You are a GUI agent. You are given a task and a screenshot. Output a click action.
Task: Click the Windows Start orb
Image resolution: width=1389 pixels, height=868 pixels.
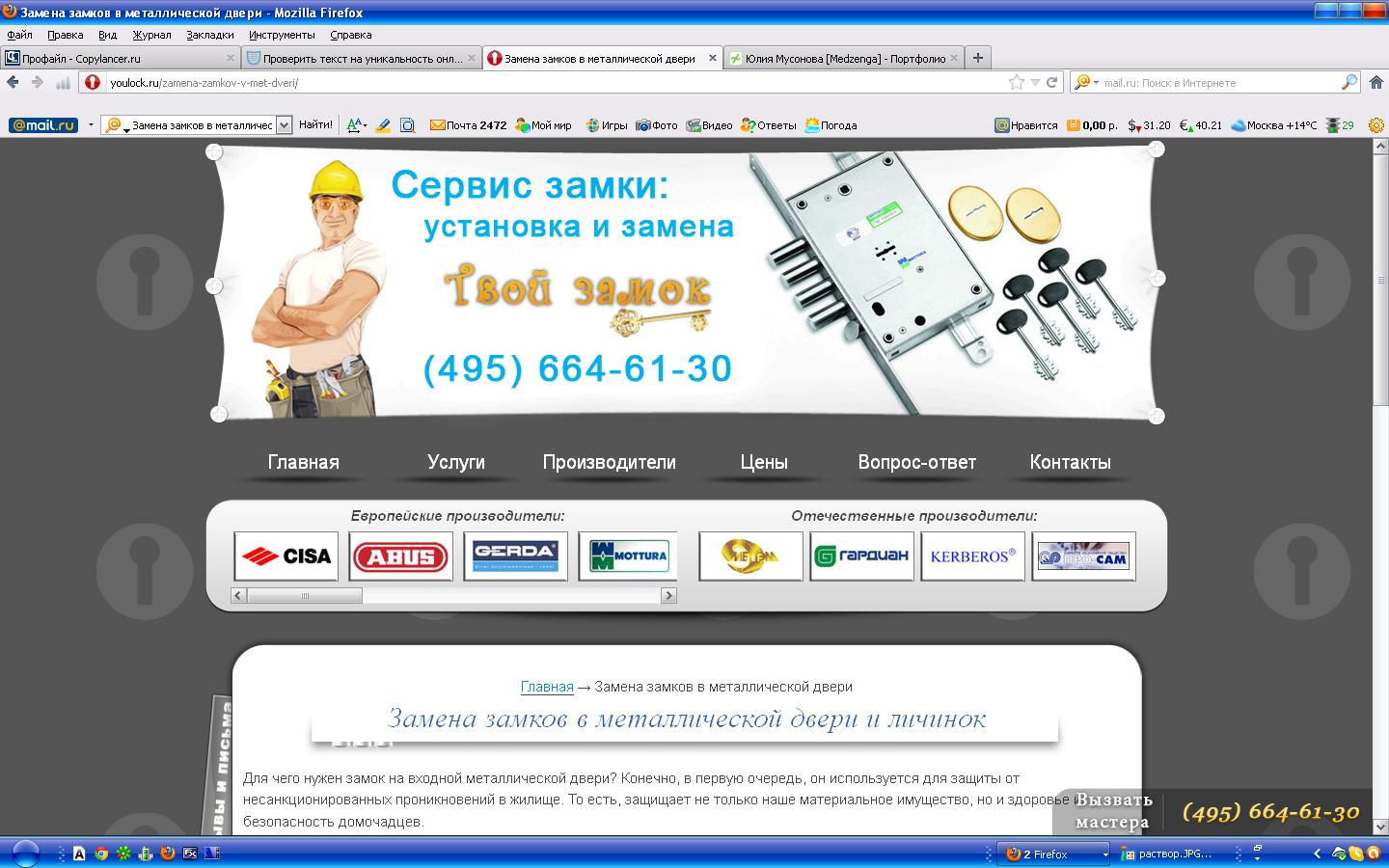tap(25, 854)
